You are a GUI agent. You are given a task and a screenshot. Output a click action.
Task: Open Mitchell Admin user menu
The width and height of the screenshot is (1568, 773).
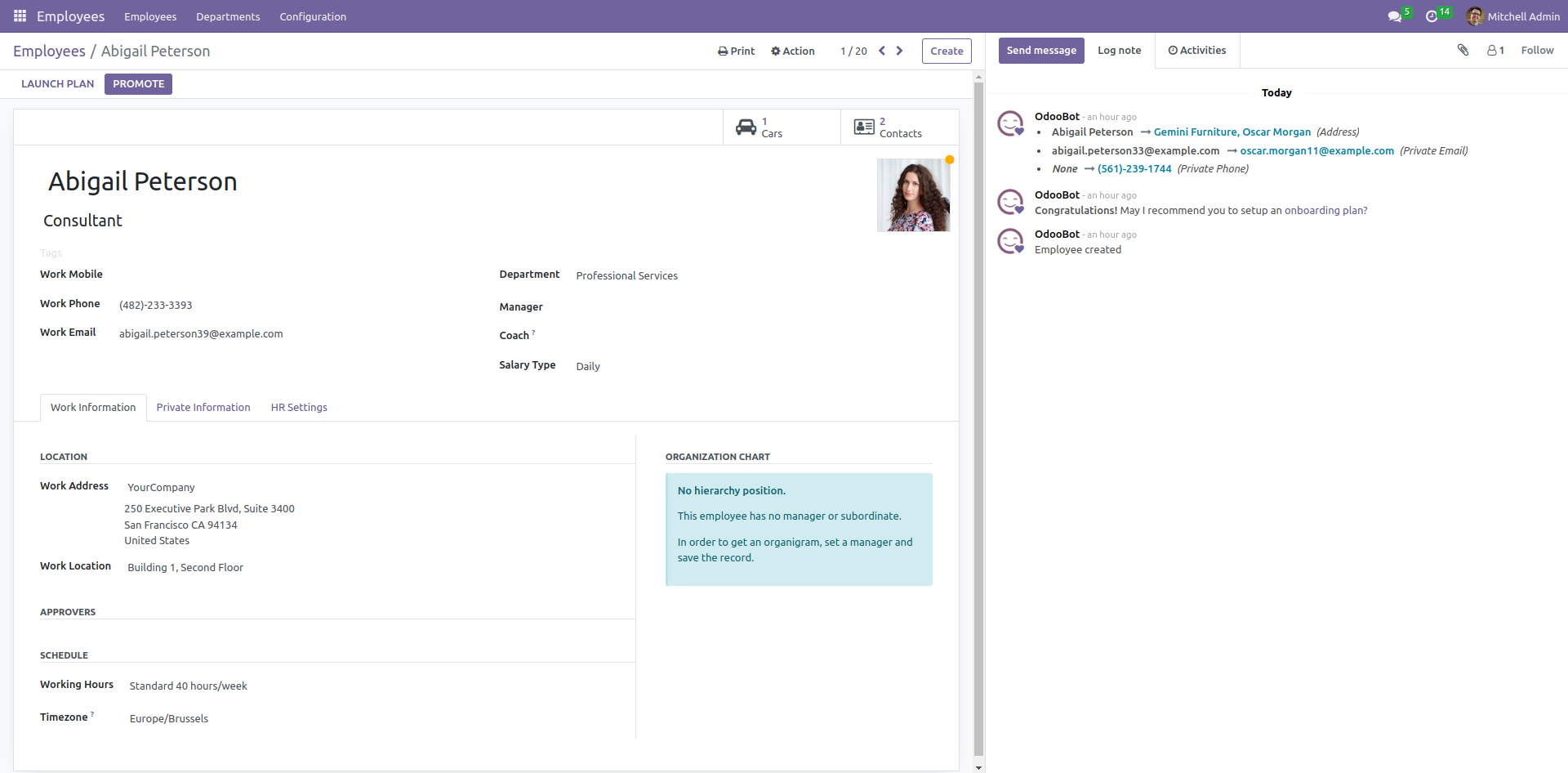[1513, 16]
